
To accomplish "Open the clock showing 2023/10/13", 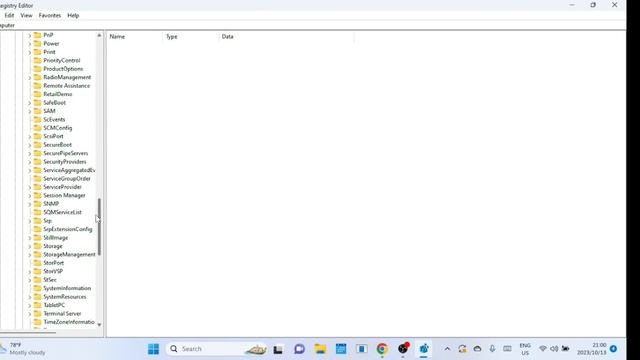I will (x=591, y=349).
